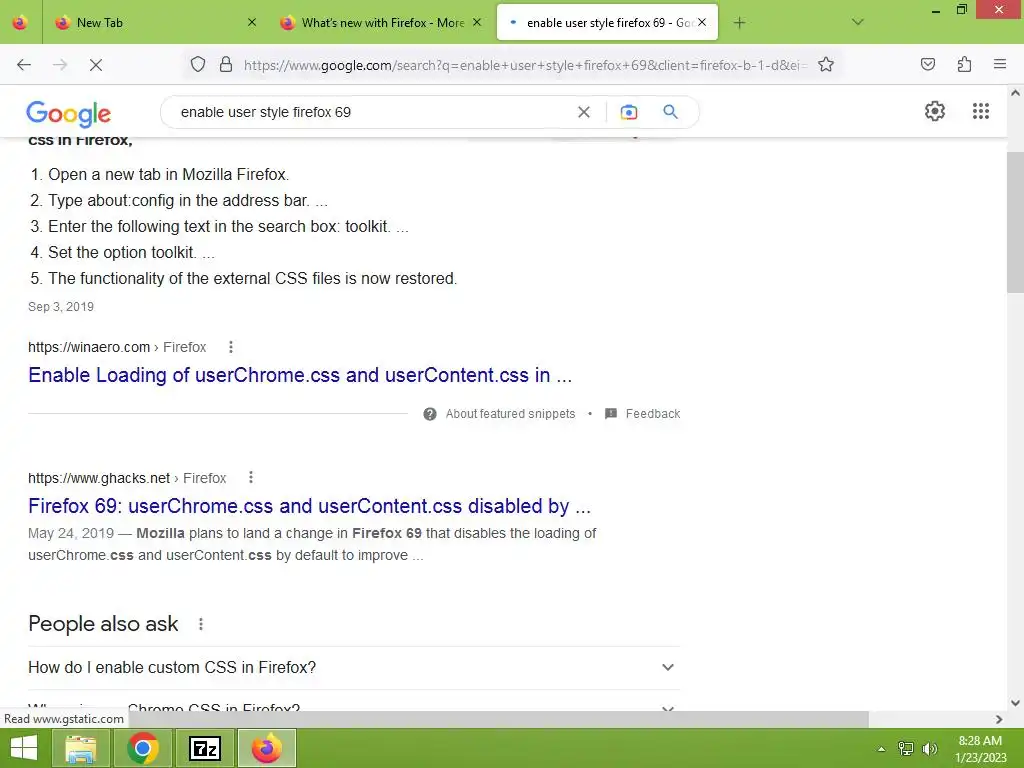Close the What's new with Firefox tab
This screenshot has height=768, width=1024.
pos(477,22)
